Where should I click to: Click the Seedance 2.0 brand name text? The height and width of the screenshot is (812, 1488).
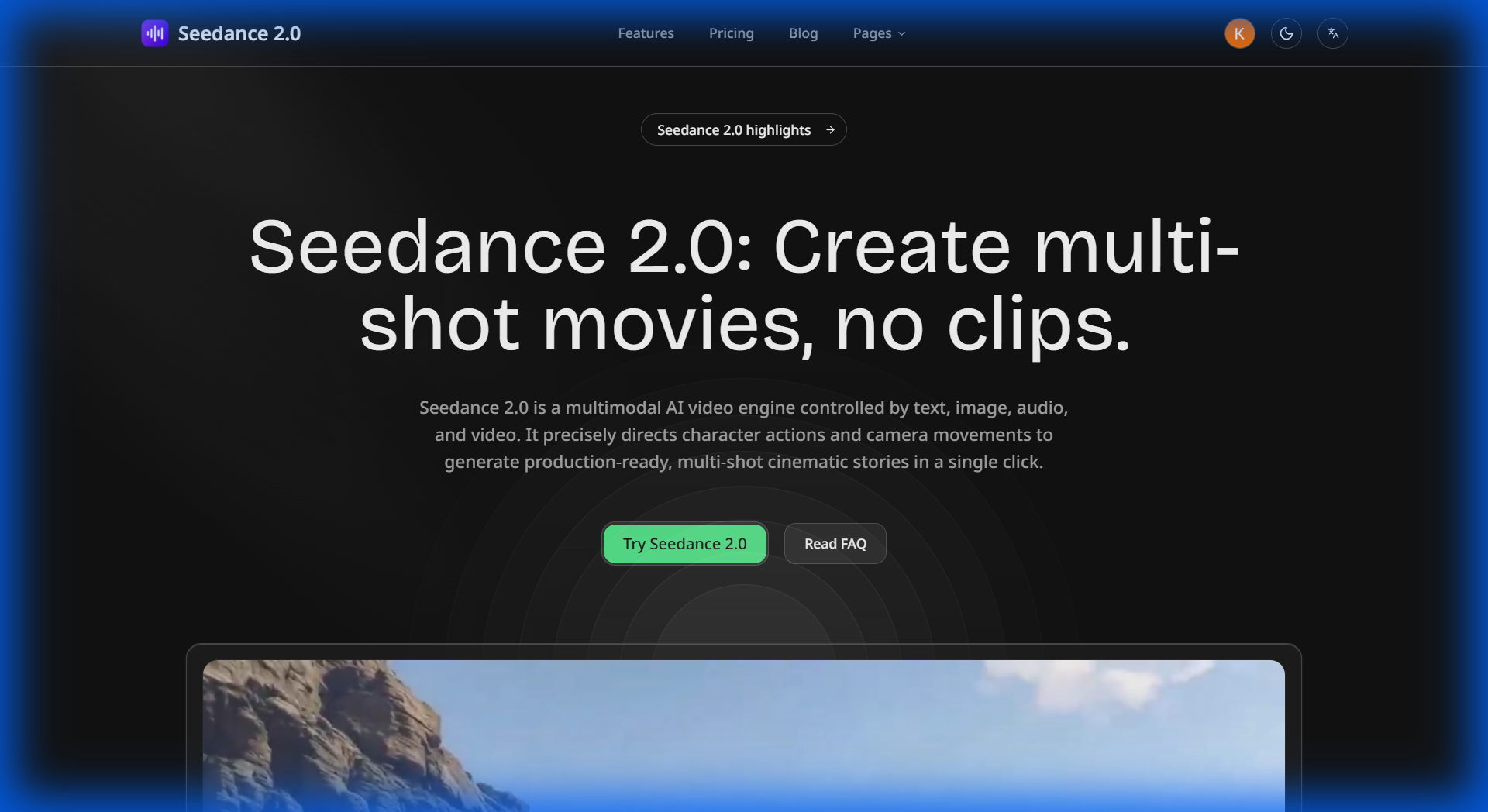point(239,33)
